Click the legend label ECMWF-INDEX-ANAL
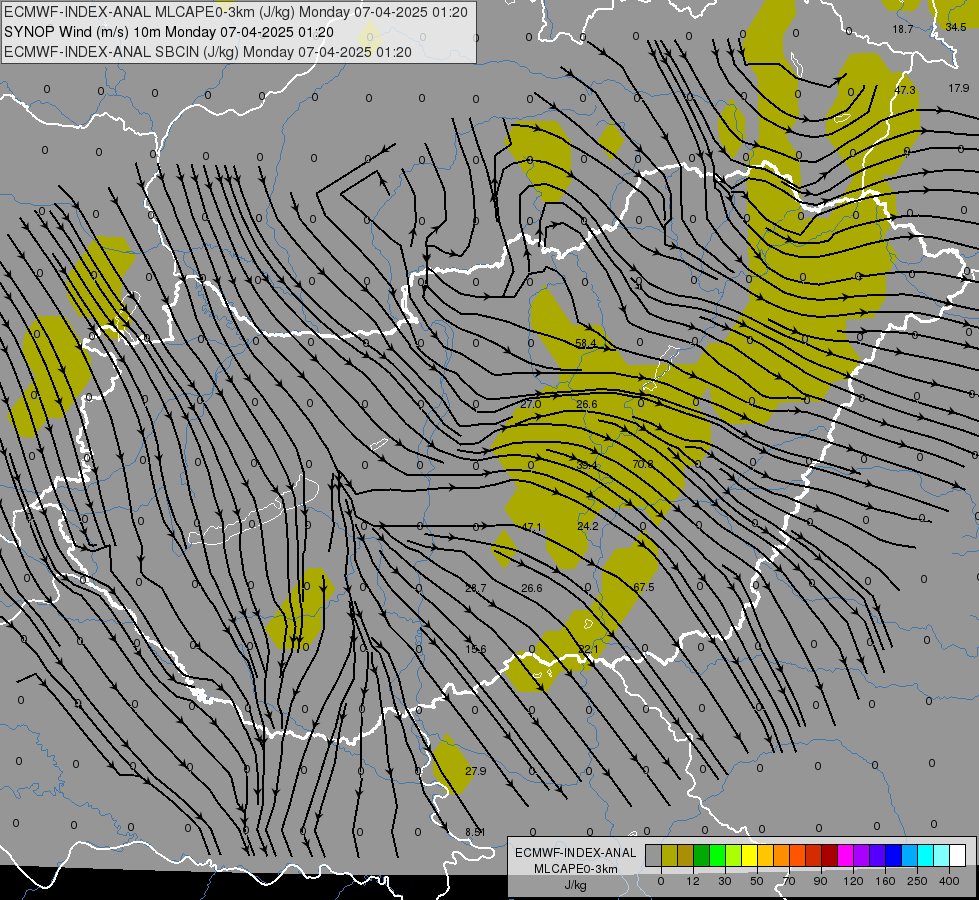 (x=576, y=853)
